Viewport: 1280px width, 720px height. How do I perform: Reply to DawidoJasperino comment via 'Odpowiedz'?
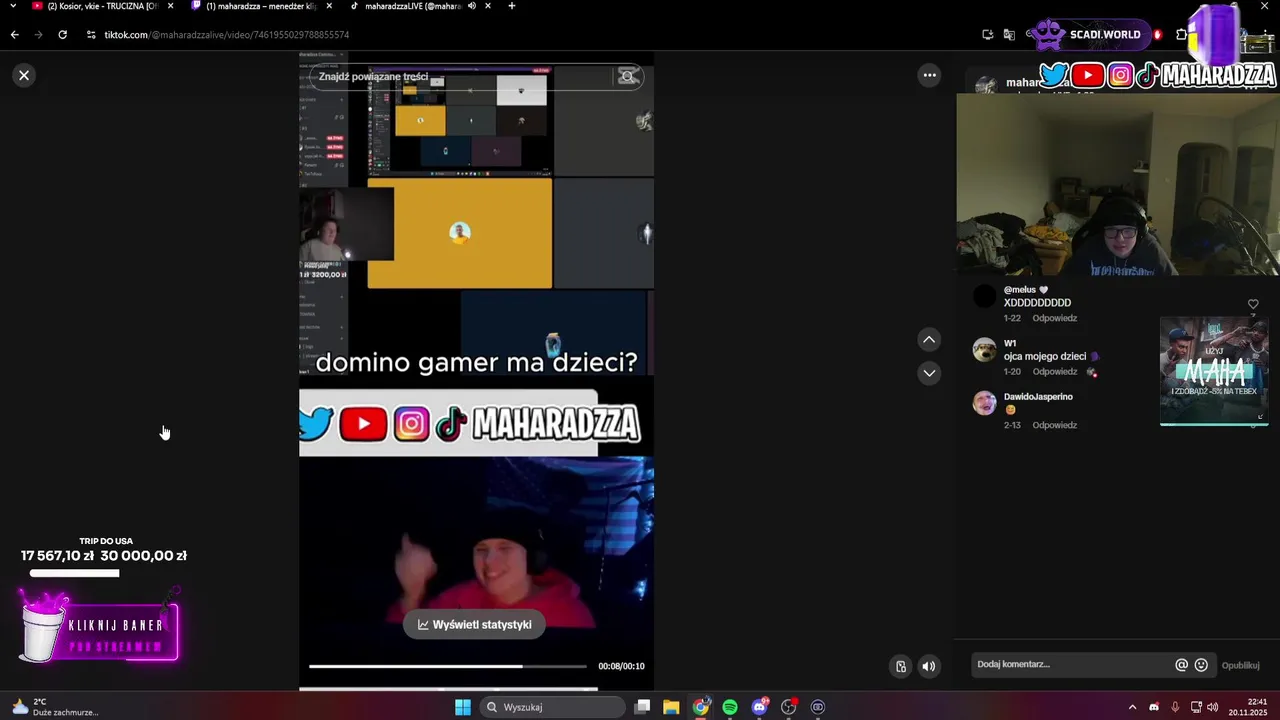click(x=1055, y=425)
